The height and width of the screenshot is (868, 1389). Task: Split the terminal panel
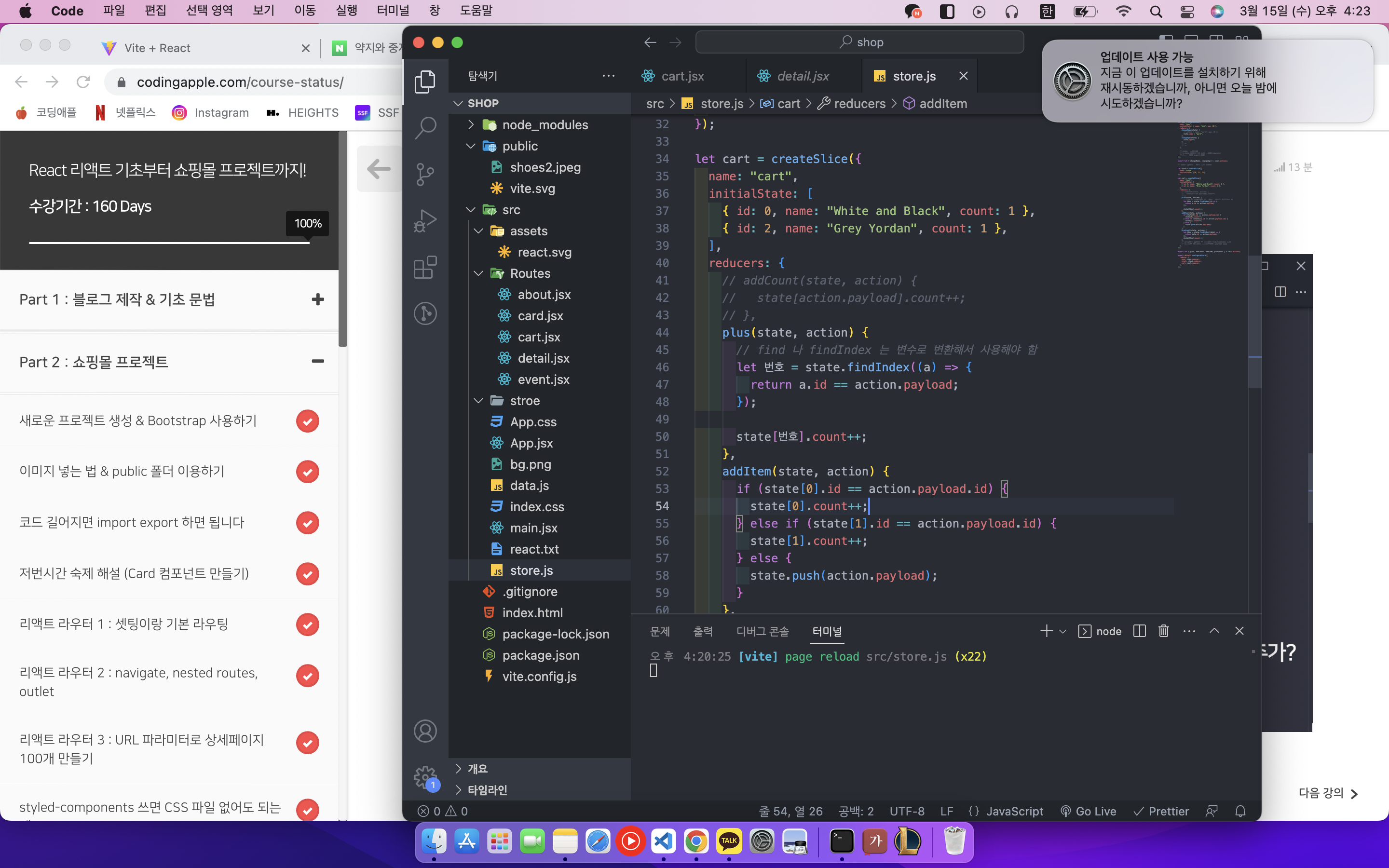point(1139,631)
